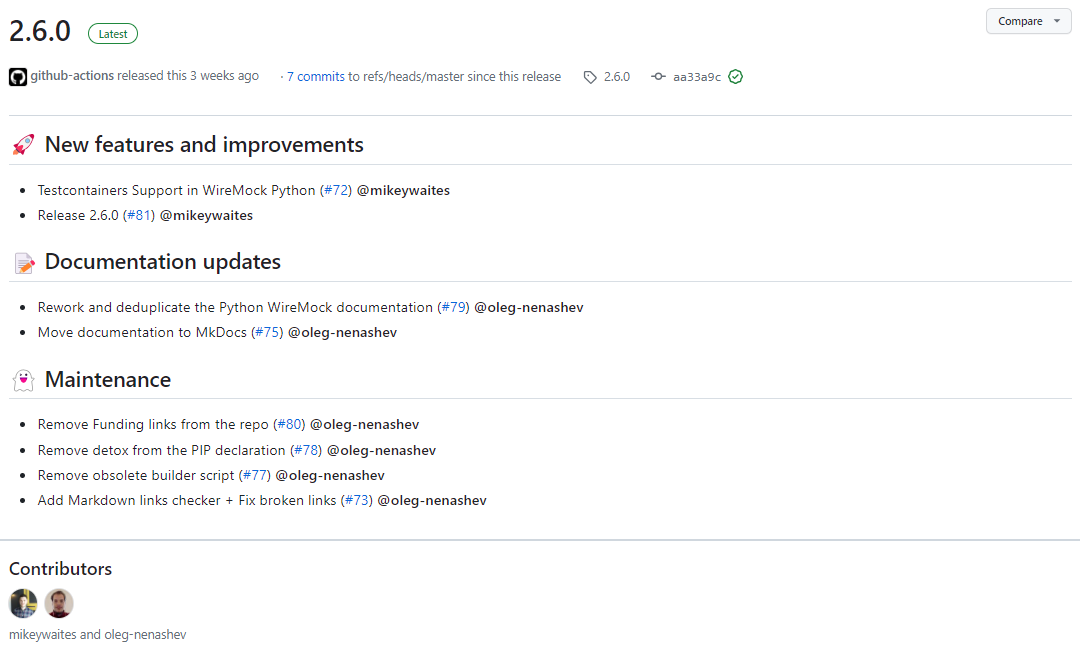Click the 'mikeywaites and oleg-nenashev' caption

pyautogui.click(x=98, y=634)
